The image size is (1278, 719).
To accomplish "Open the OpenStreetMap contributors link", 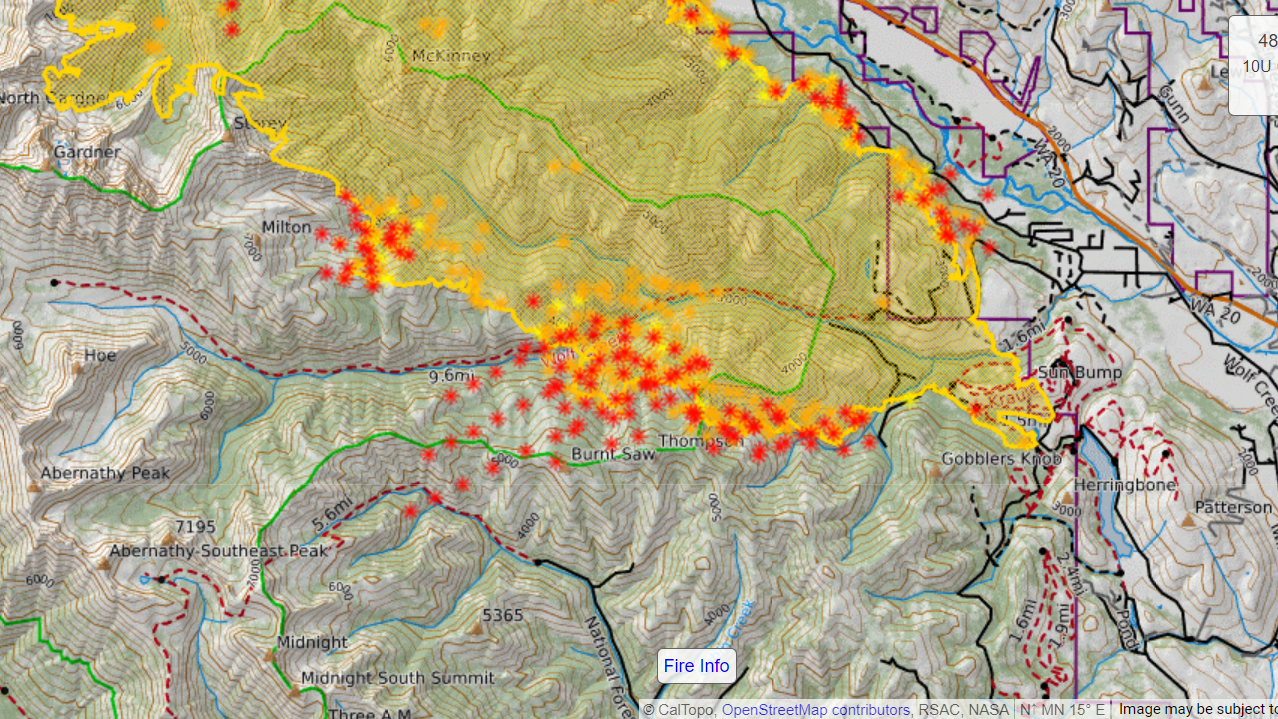I will pyautogui.click(x=815, y=710).
